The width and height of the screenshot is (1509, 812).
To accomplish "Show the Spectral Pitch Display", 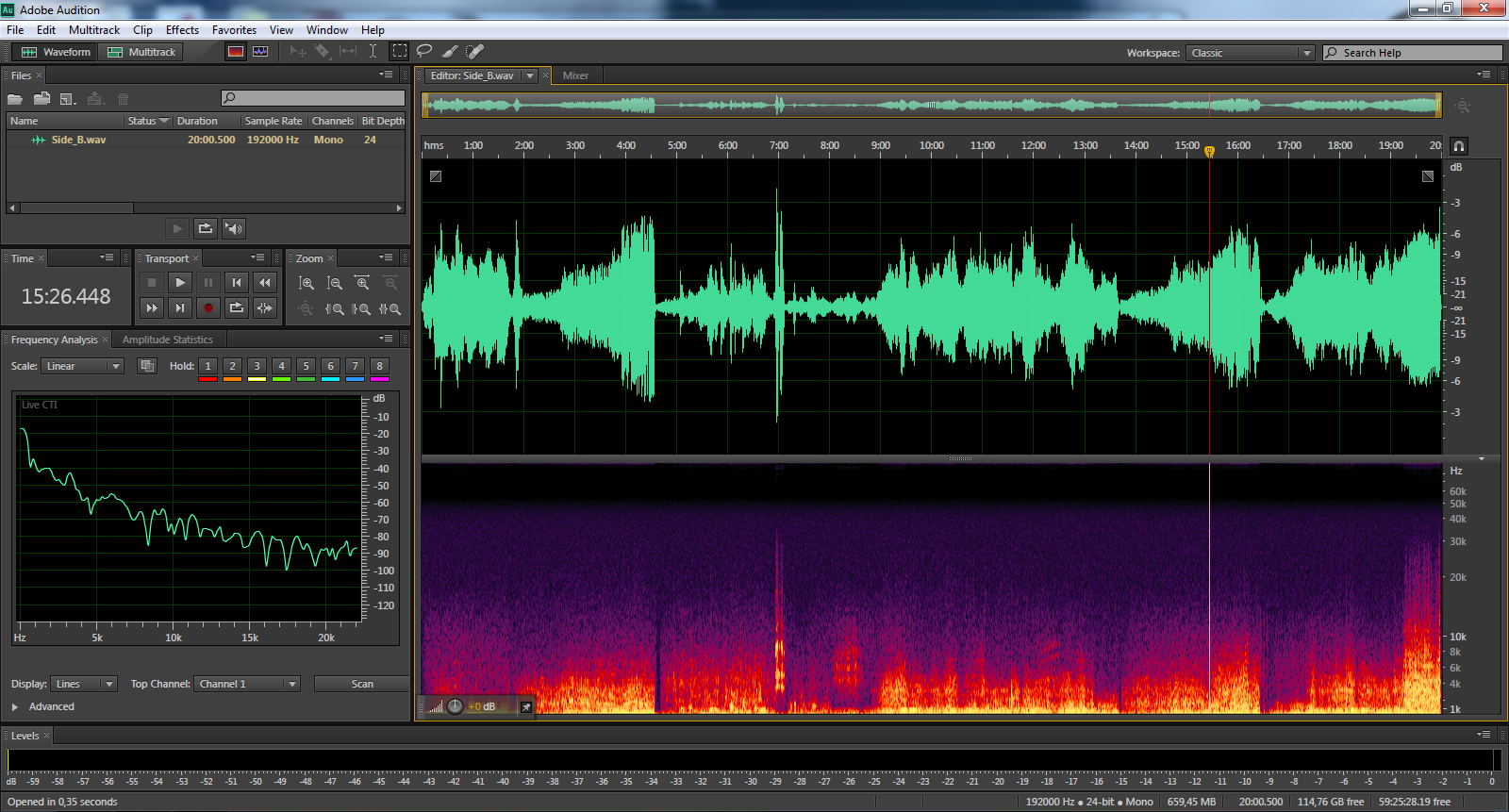I will pos(260,52).
